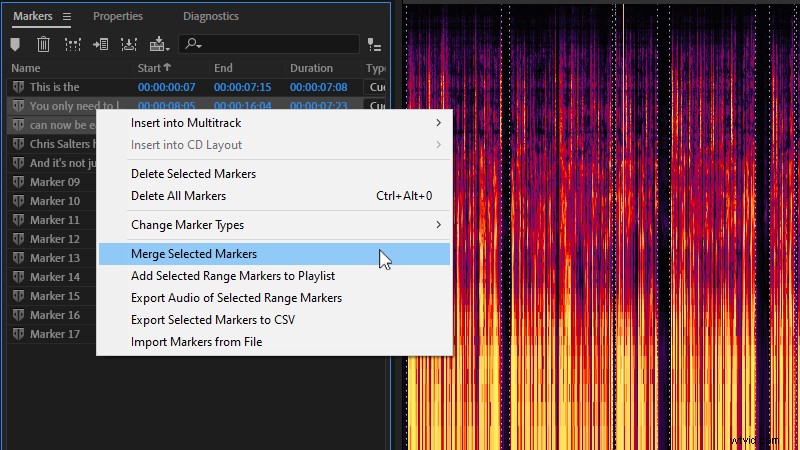Sort by the Name column header
The image size is (800, 450).
(26, 68)
